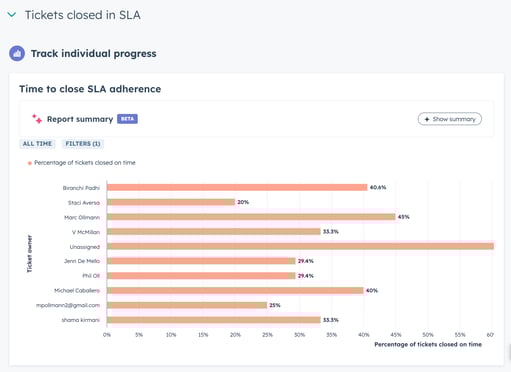Click the Tickets closed in SLA heading
511x372 pixels.
point(83,15)
